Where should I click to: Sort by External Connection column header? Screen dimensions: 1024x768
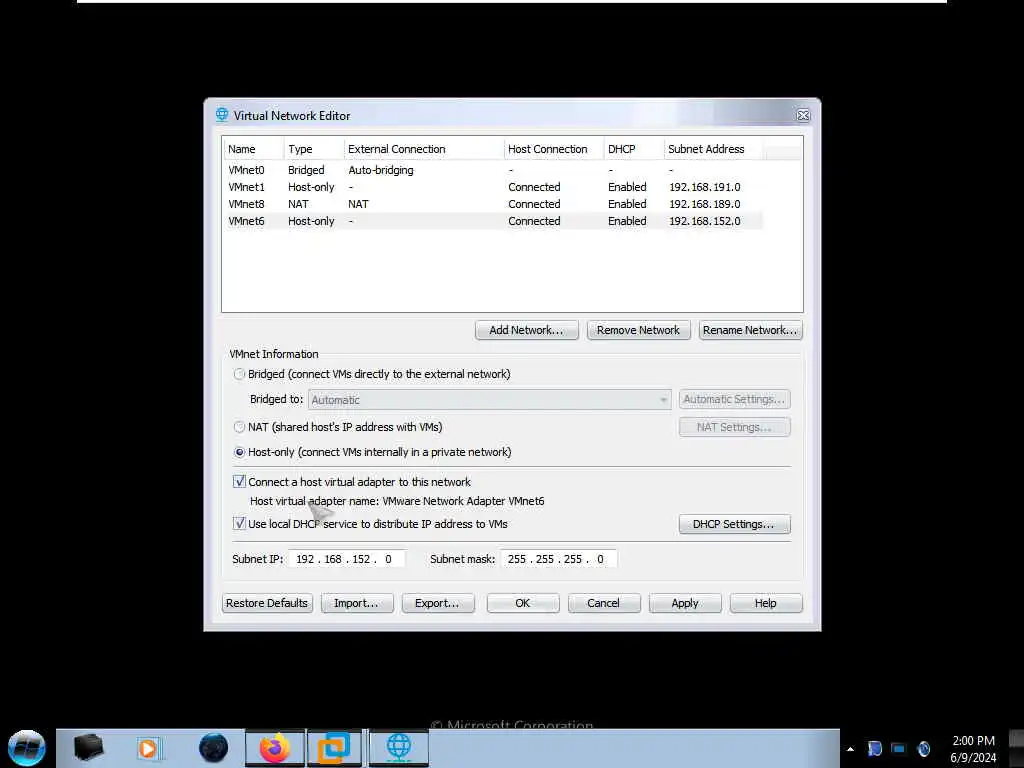click(x=424, y=149)
